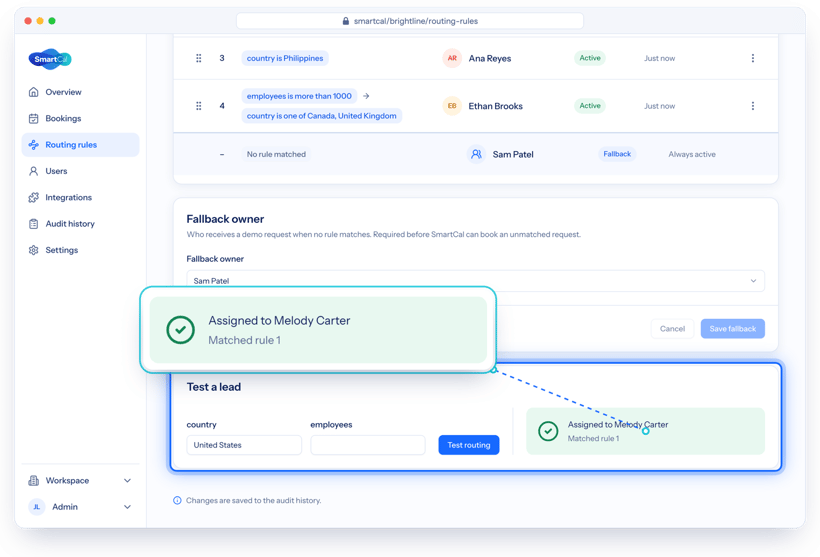Click the green check icon in the test result

click(x=548, y=431)
